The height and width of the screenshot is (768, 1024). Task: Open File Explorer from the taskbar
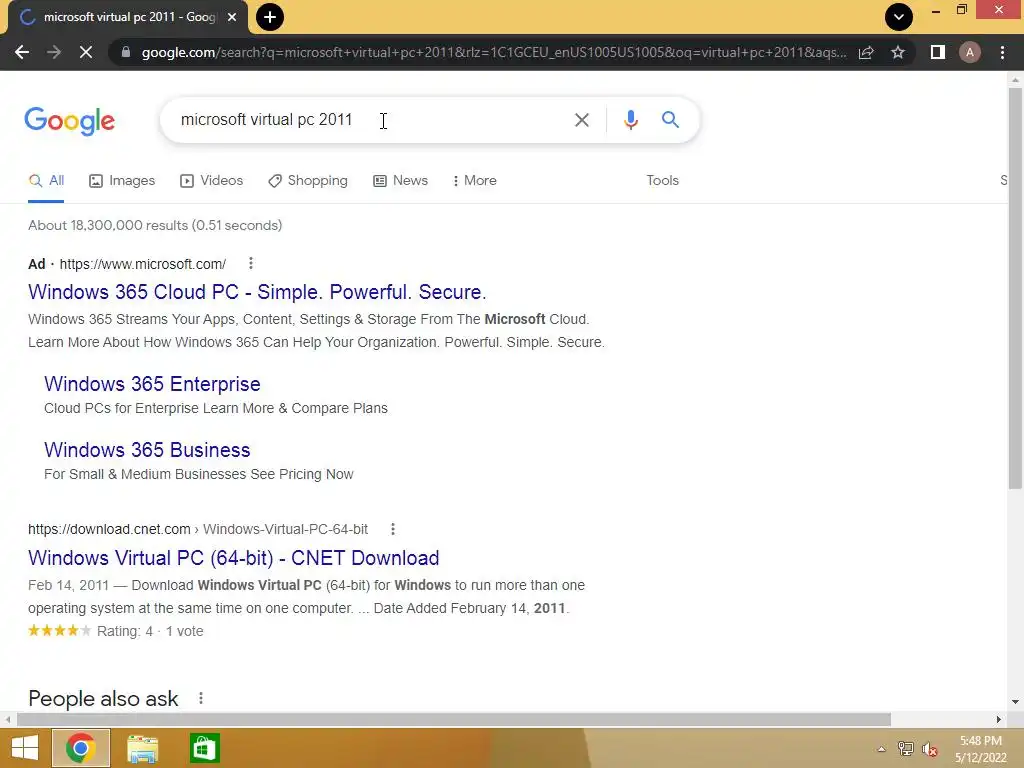click(142, 748)
